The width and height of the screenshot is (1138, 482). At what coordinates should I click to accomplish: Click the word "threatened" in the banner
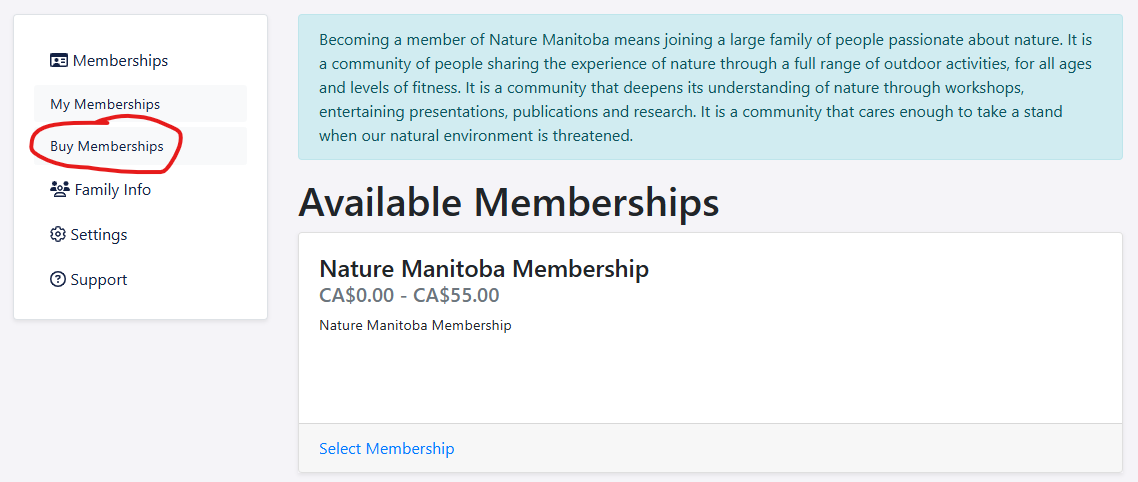click(595, 135)
